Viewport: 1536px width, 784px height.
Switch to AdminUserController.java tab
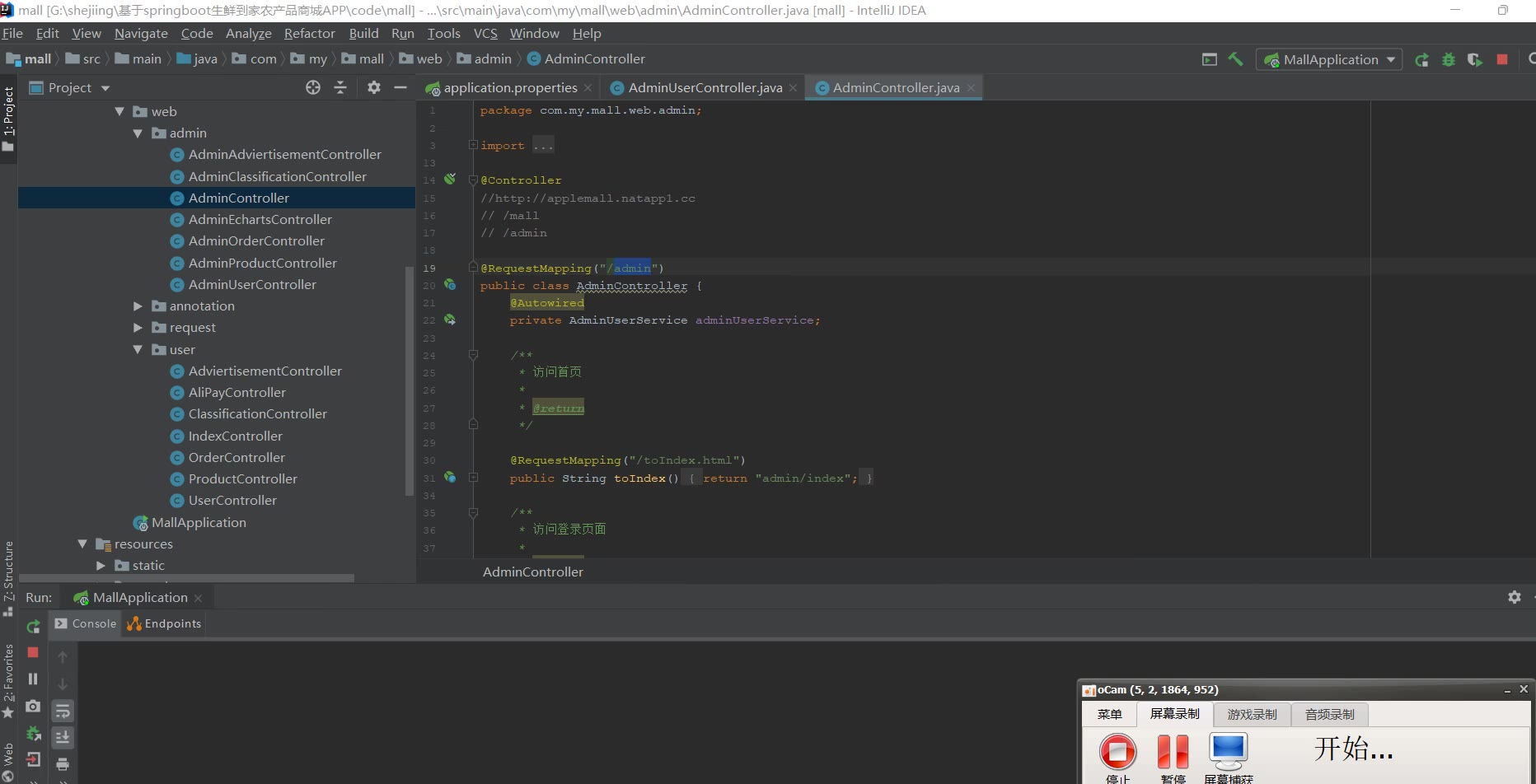pyautogui.click(x=705, y=87)
